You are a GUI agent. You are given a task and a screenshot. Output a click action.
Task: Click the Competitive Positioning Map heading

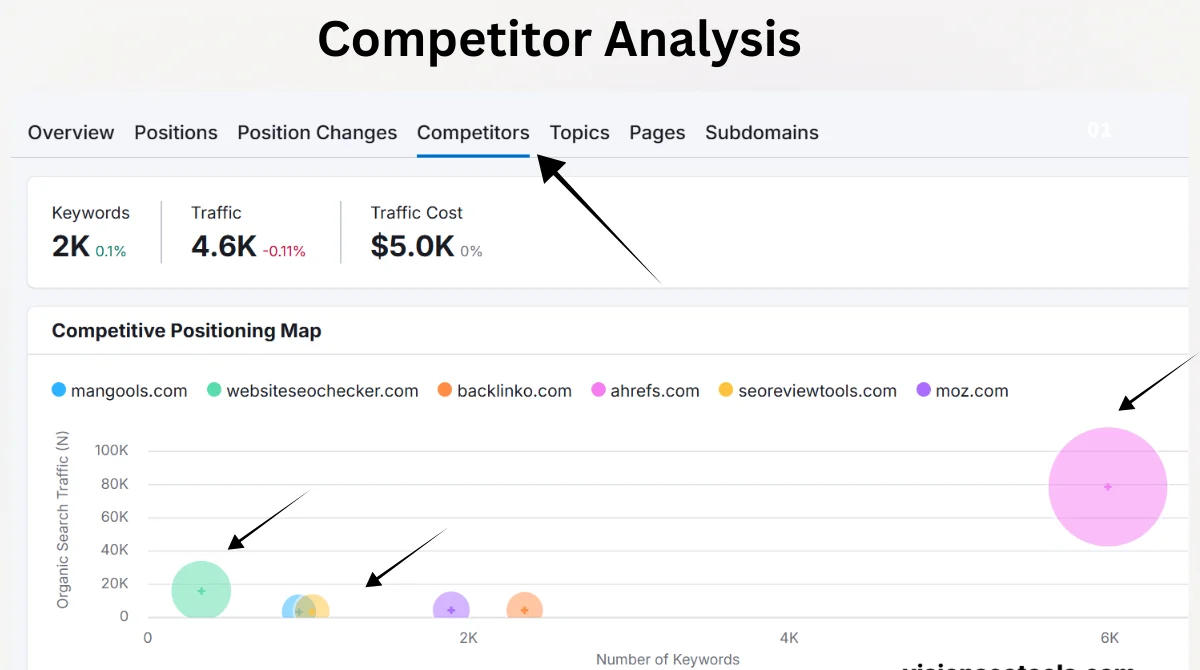click(186, 330)
